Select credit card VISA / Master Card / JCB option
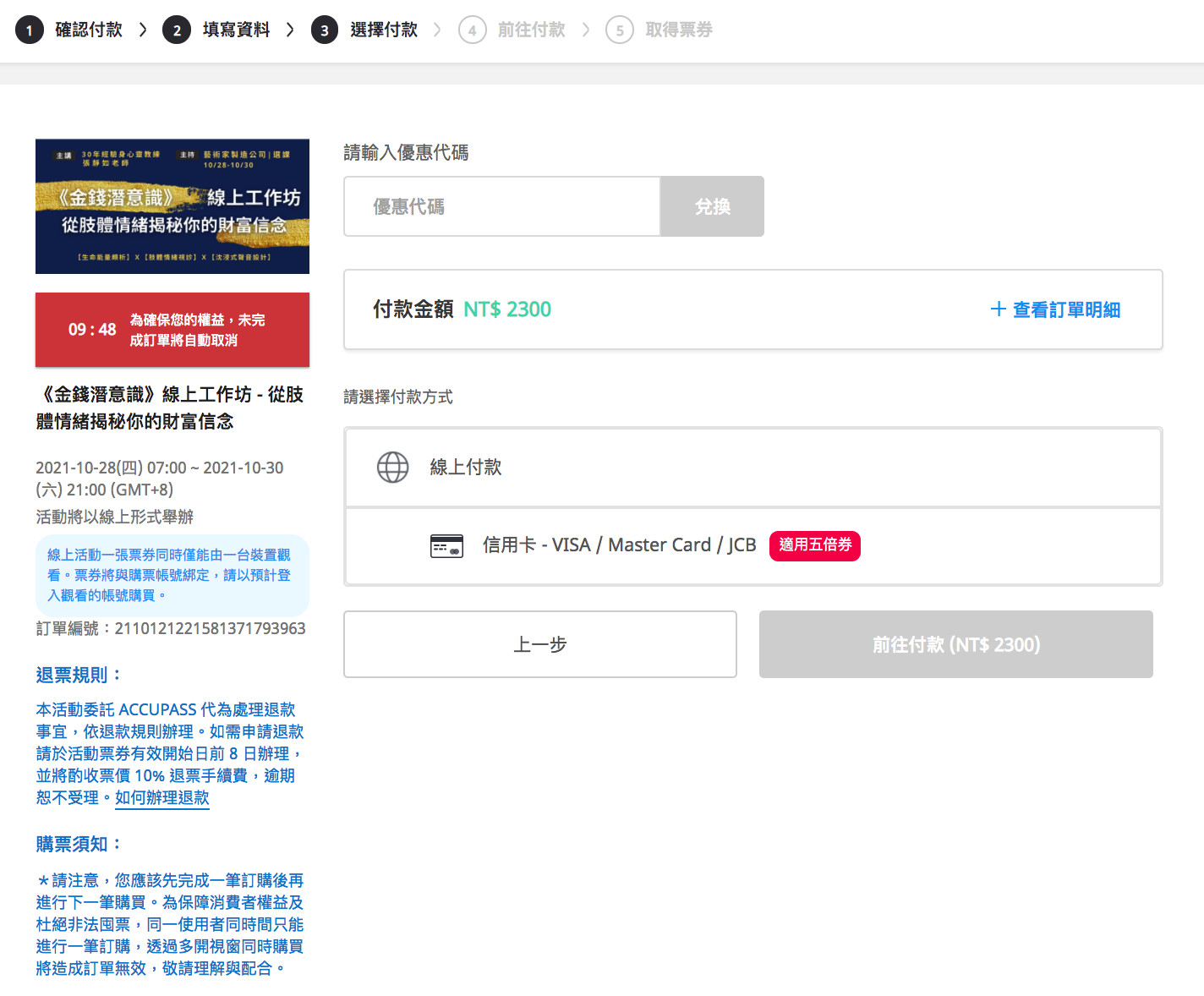 click(619, 545)
